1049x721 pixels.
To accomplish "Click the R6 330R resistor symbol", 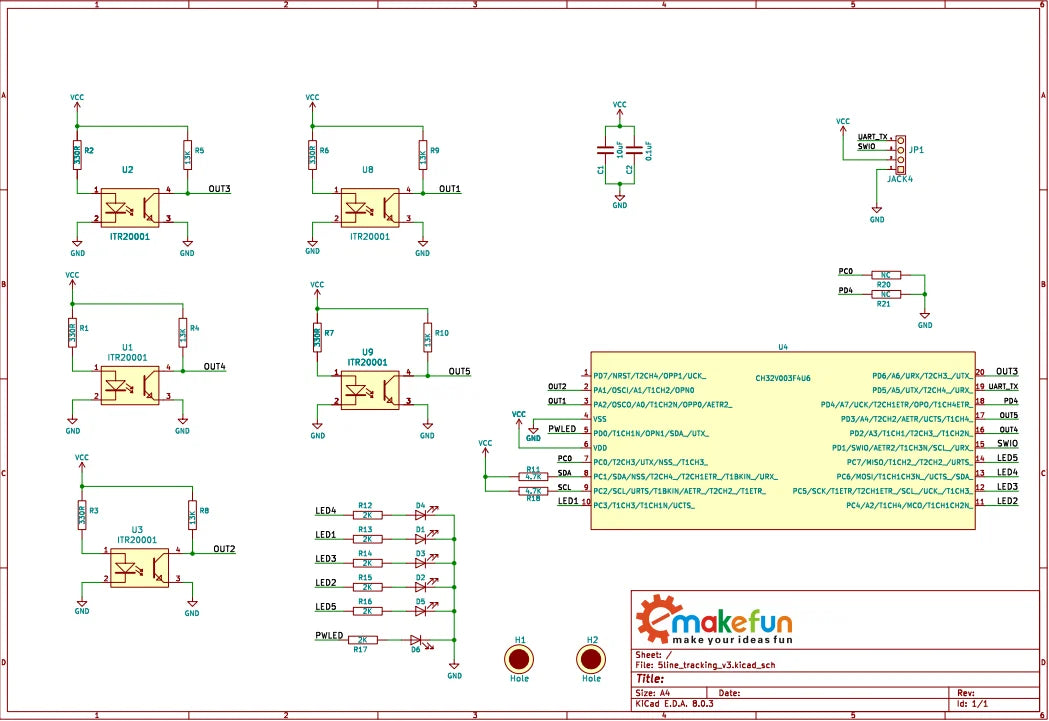I will tap(312, 155).
